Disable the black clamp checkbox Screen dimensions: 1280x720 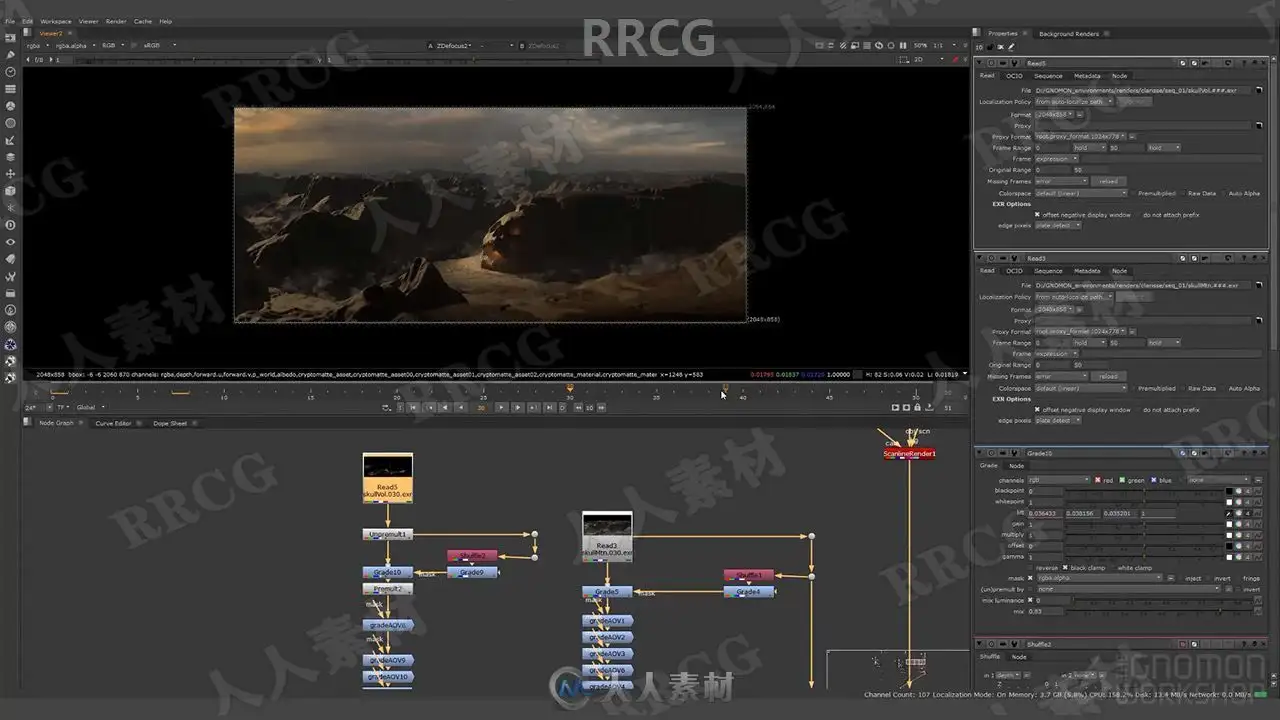tap(1066, 567)
